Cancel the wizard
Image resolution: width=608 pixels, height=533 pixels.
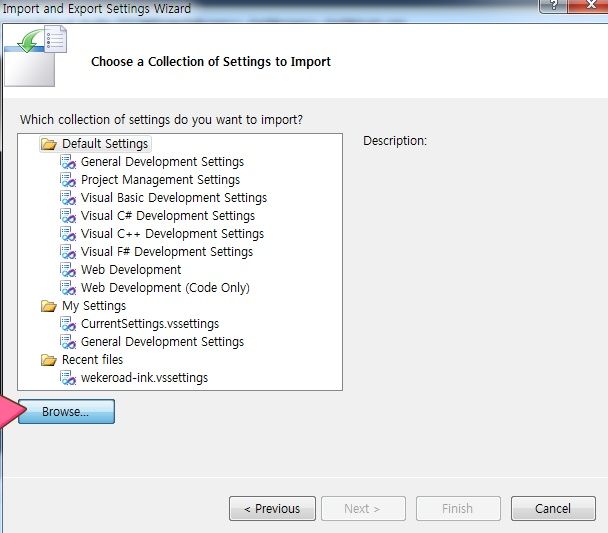click(x=553, y=509)
